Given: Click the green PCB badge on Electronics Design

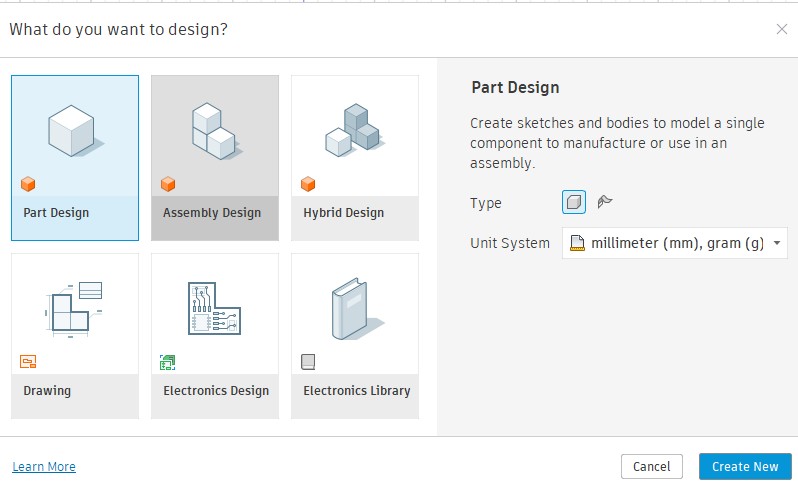Looking at the screenshot, I should [168, 362].
